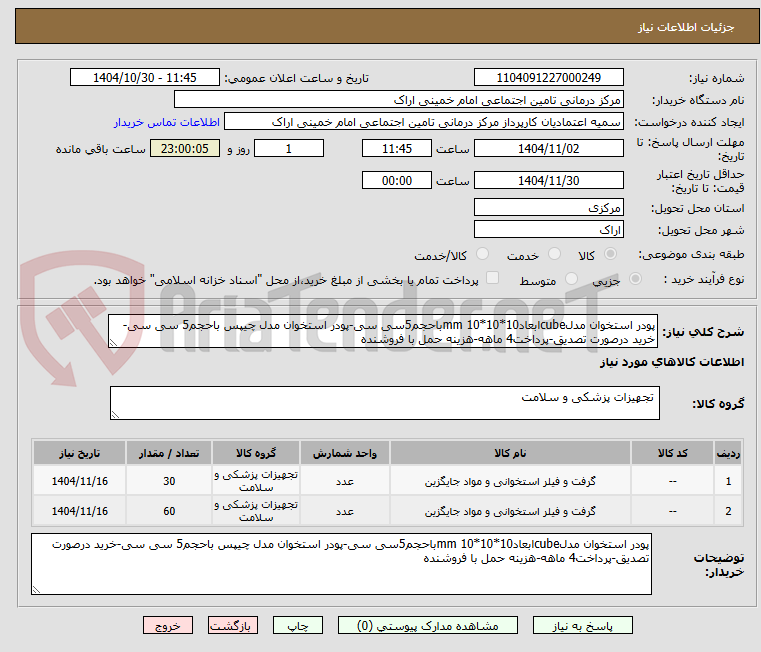The image size is (761, 652).
Task: Click the deadline date field 1404/11/02
Action: 548,148
